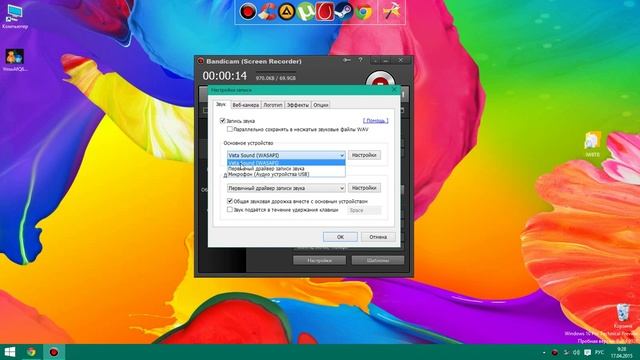Enable saving to uncompressed WAV files checkbox

[x=230, y=129]
